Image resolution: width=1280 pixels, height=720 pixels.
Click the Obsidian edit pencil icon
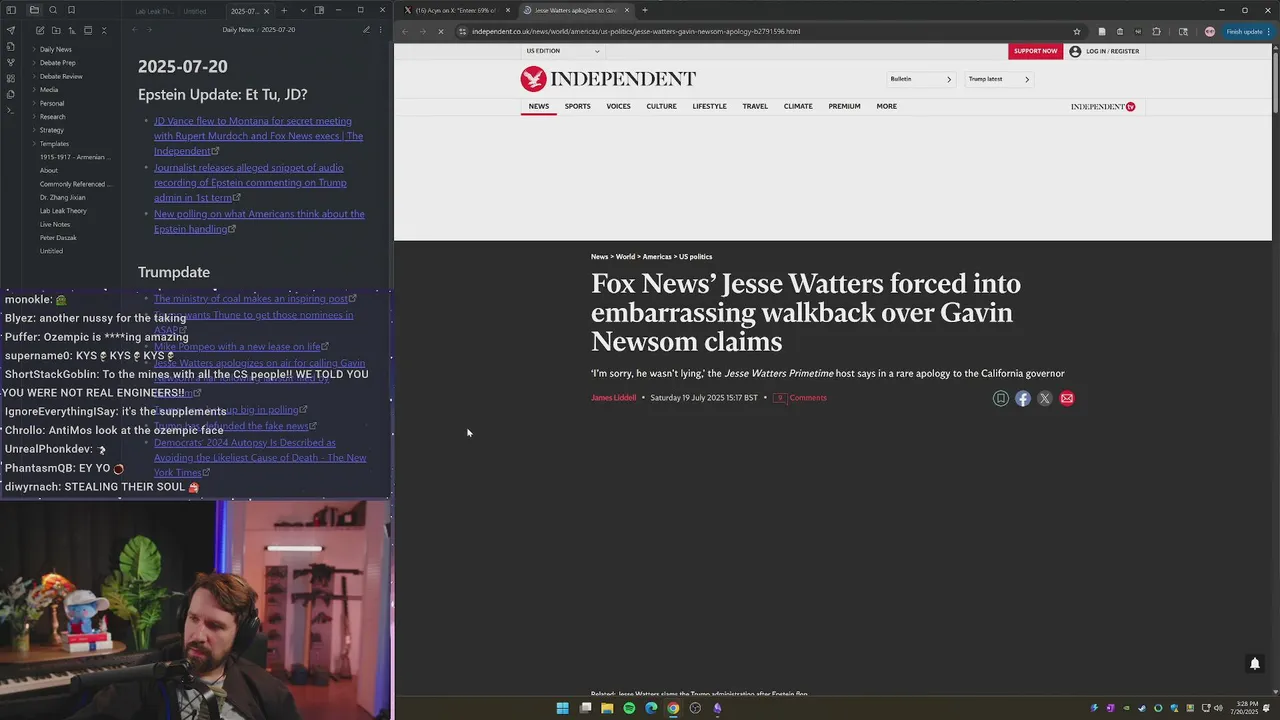366,30
